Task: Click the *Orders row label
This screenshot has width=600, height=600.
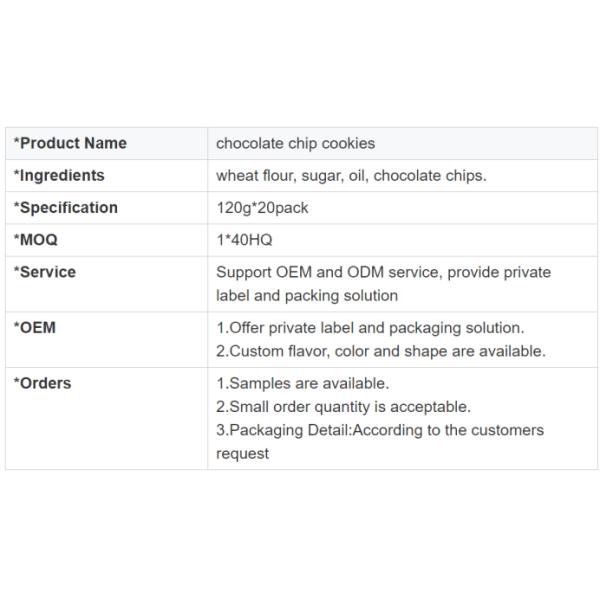Action: [43, 383]
